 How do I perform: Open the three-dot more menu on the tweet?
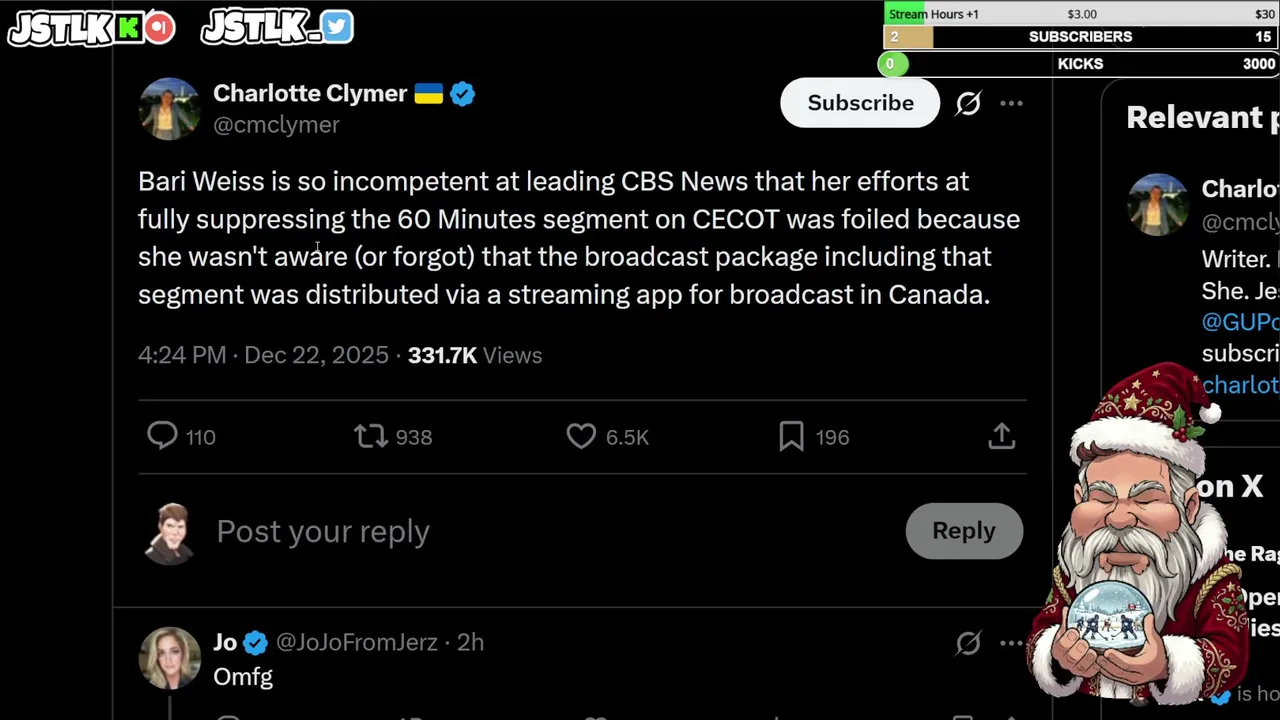[x=1011, y=103]
